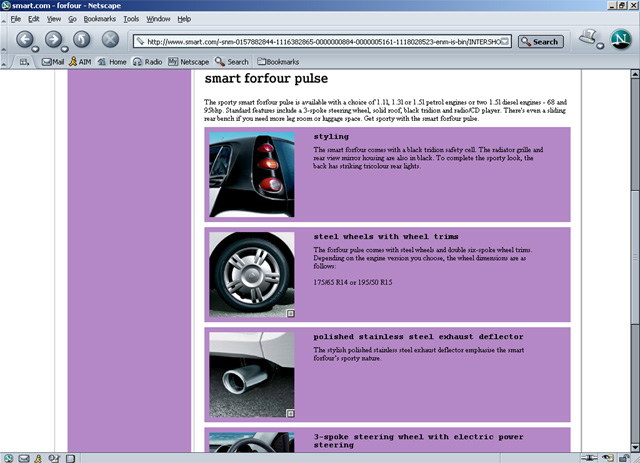Click the Print icon in the toolbar
The height and width of the screenshot is (463, 640).
click(589, 40)
